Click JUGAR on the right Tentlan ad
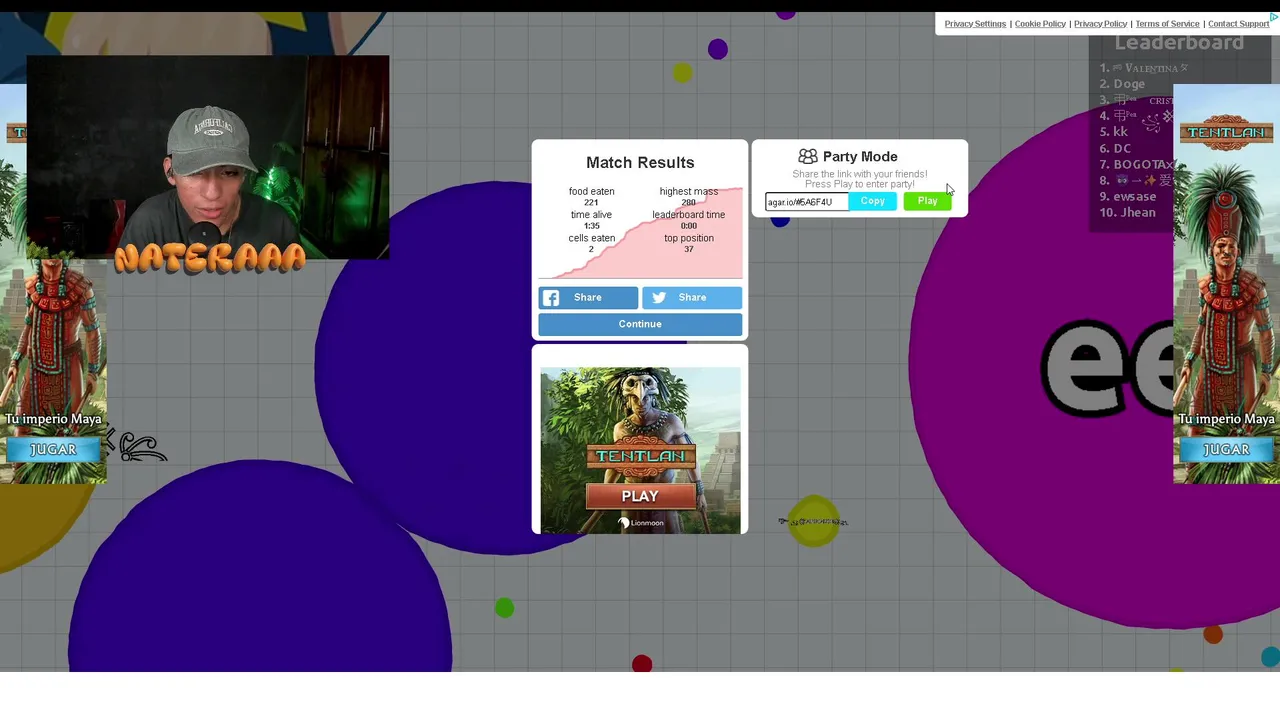Screen dimensions: 1280x720 click(x=1226, y=450)
